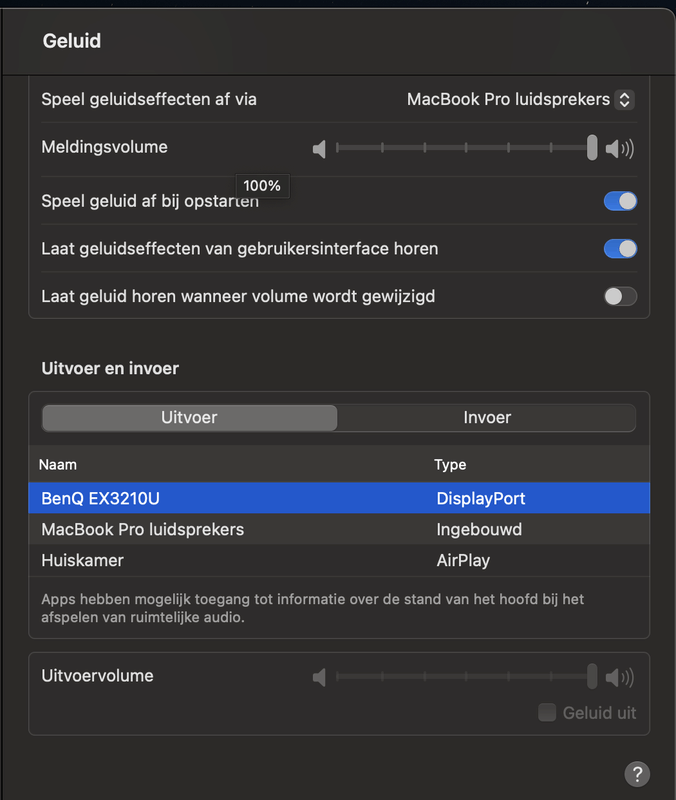Click the Uitvoervolume slider knob

tap(592, 677)
